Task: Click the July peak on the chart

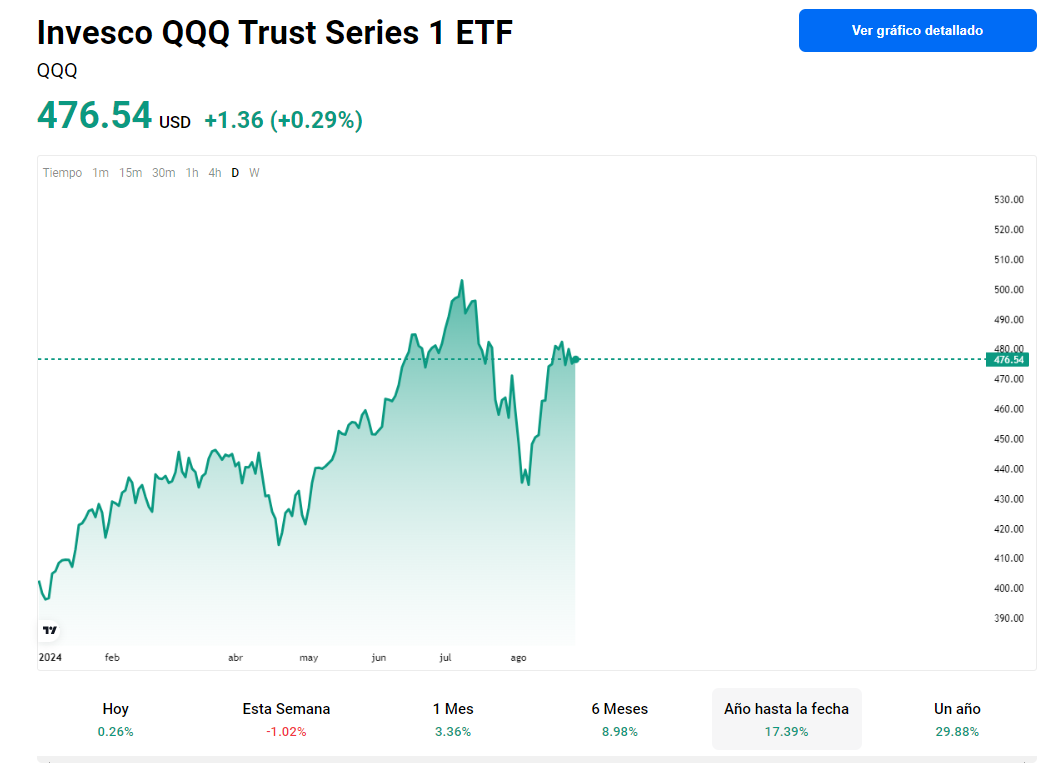Action: click(461, 281)
